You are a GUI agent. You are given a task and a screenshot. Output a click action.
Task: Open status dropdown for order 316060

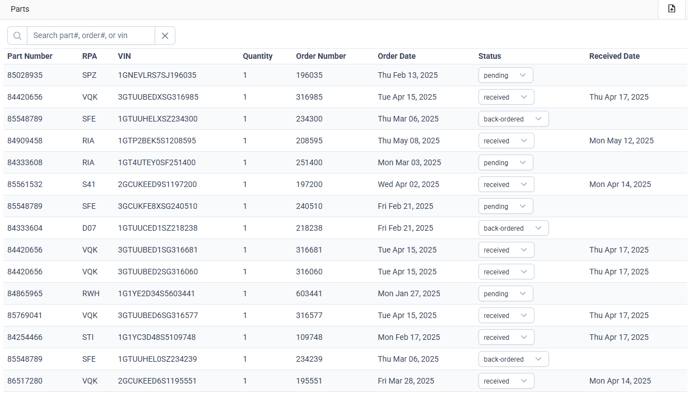click(506, 272)
